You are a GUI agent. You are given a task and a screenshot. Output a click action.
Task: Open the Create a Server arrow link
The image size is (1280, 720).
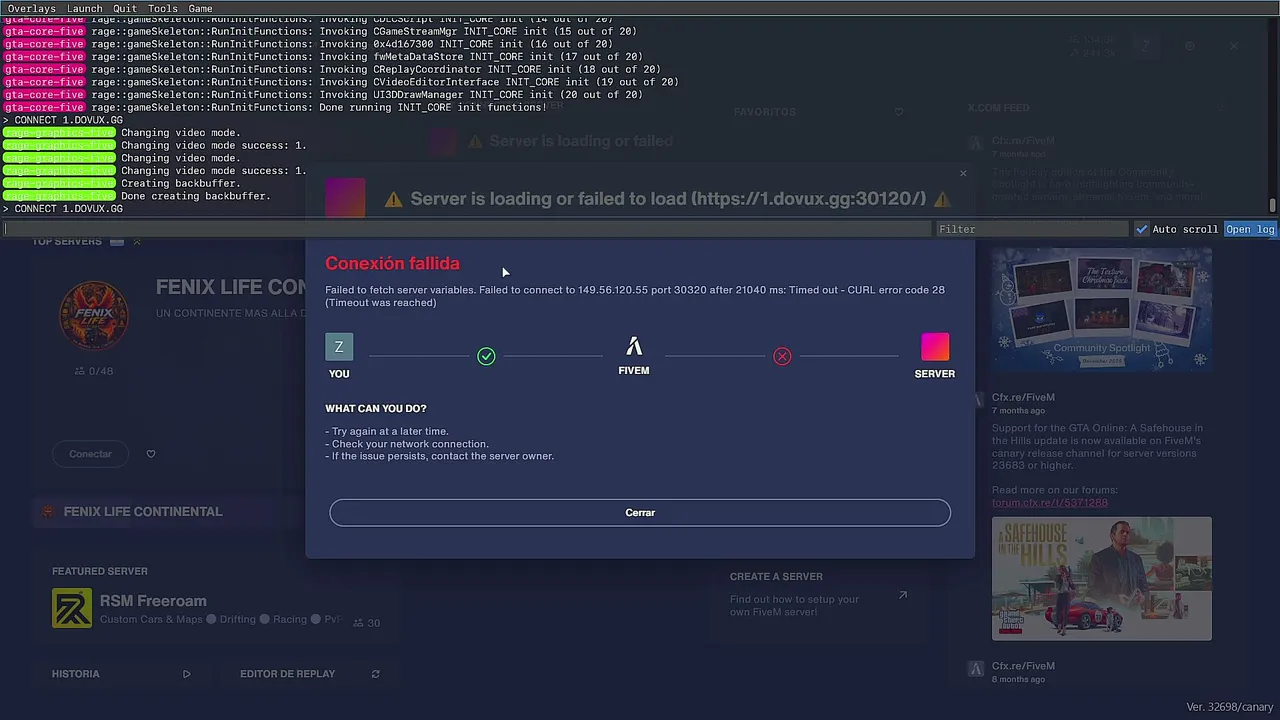coord(902,595)
